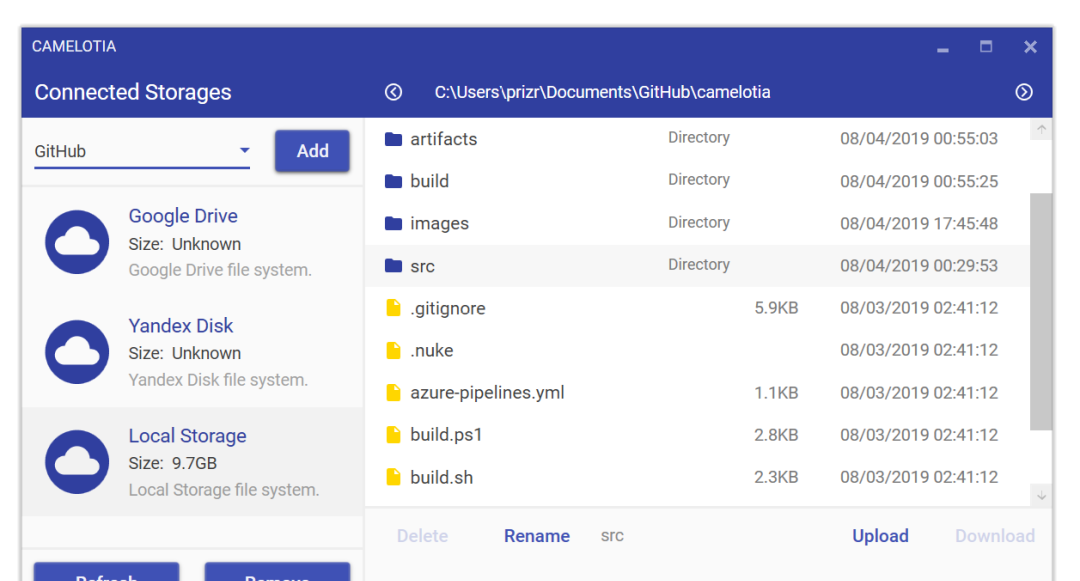Click the src folder icon
Viewport: 1080px width, 581px height.
[x=393, y=266]
